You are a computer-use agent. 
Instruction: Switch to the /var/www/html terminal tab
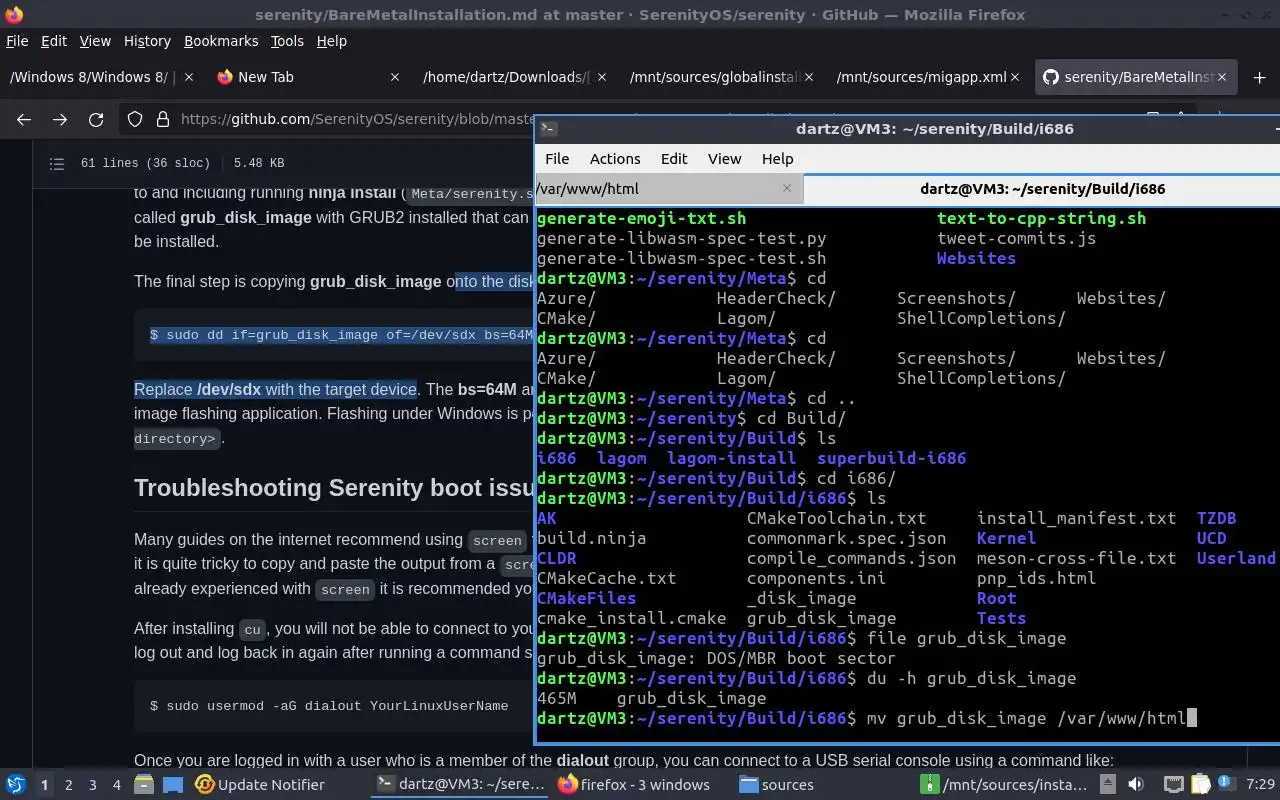point(669,188)
